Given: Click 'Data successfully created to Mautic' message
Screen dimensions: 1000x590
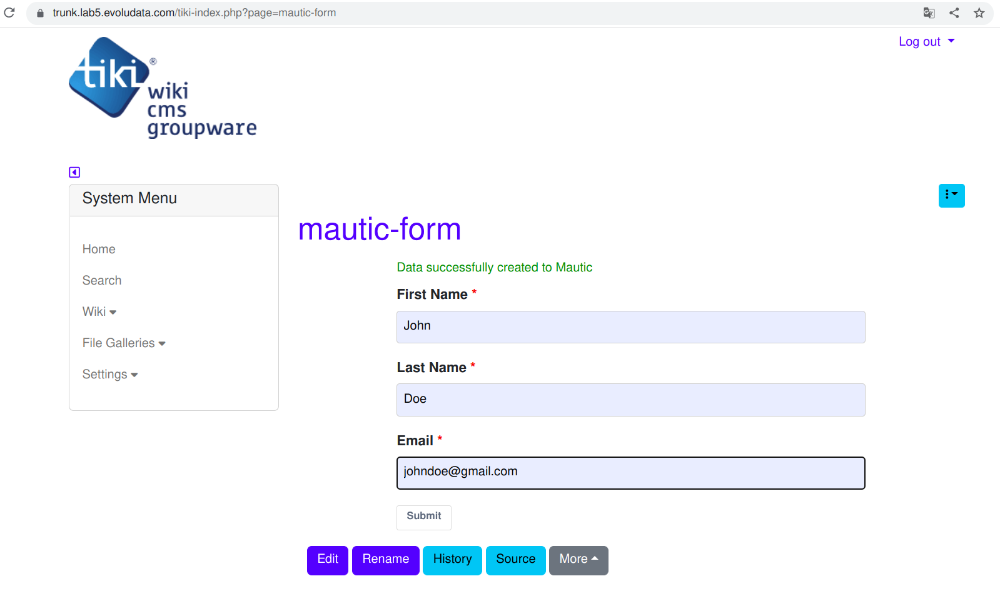Looking at the screenshot, I should tap(494, 267).
